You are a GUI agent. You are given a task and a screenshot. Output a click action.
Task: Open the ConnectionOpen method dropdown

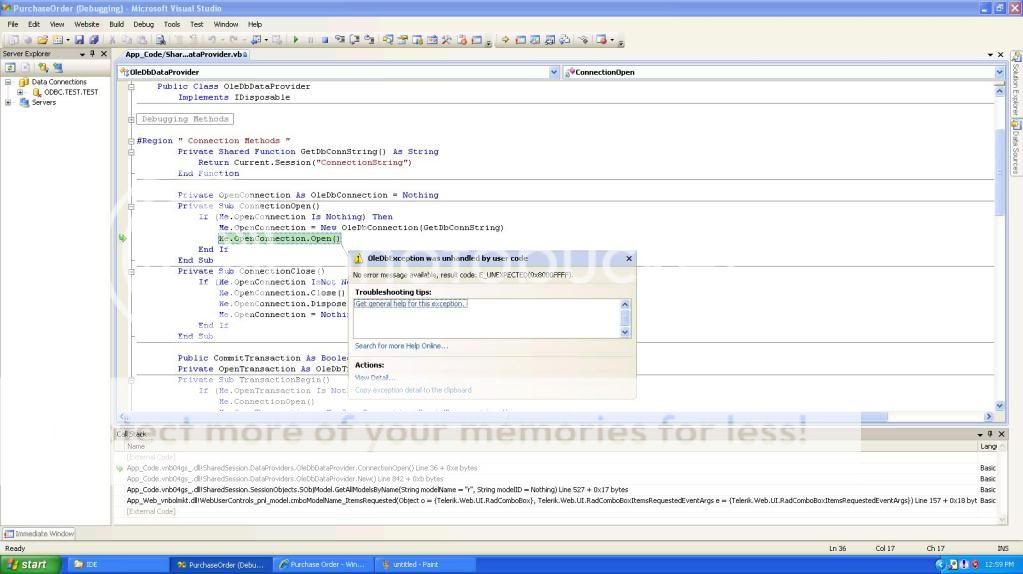(x=999, y=72)
